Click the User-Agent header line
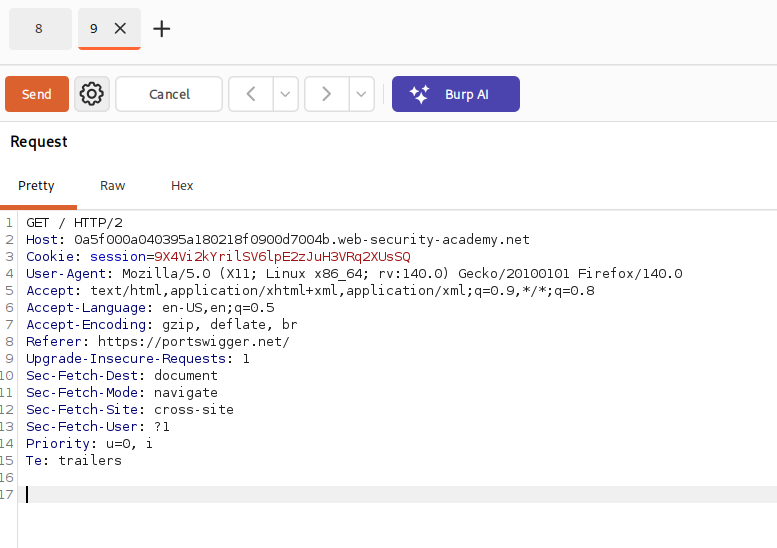This screenshot has width=777, height=548. [x=354, y=274]
